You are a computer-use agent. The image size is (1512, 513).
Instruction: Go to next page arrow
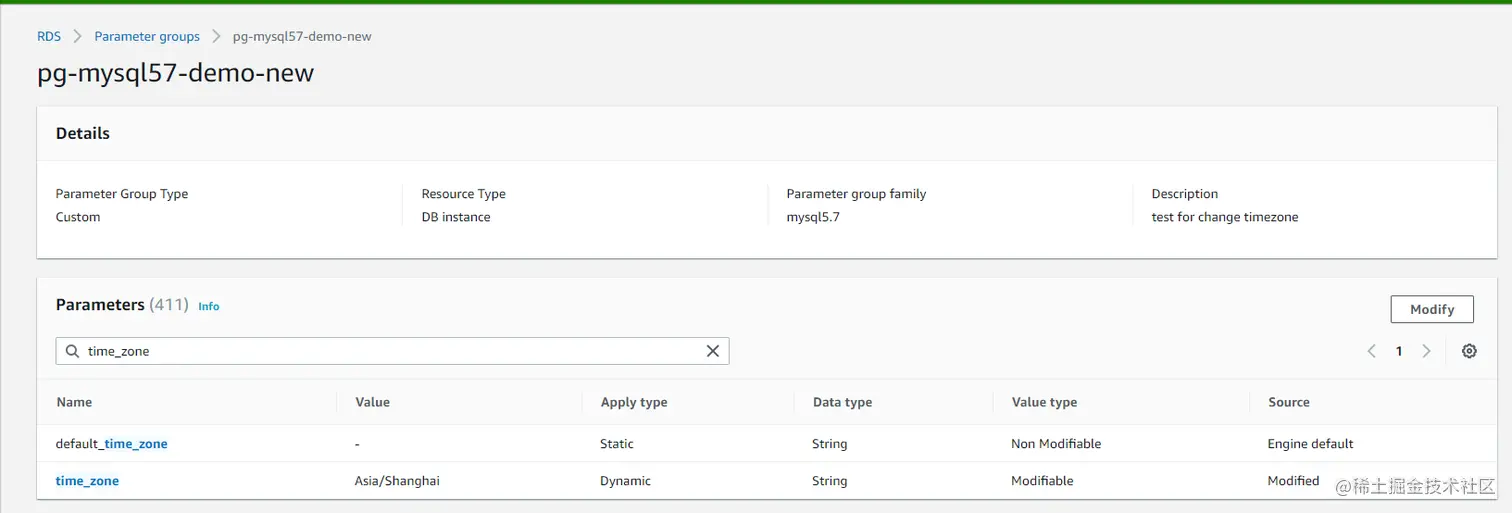1427,351
